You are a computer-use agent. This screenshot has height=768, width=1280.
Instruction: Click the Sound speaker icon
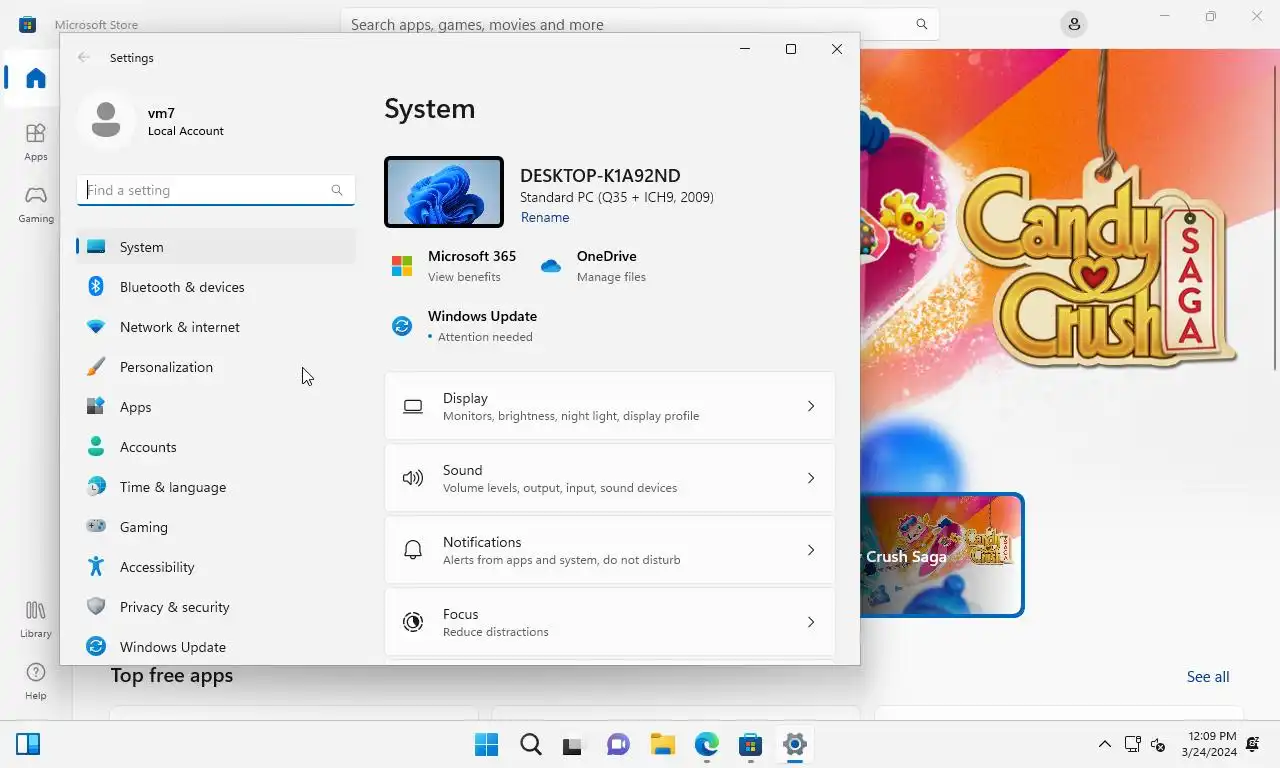413,478
